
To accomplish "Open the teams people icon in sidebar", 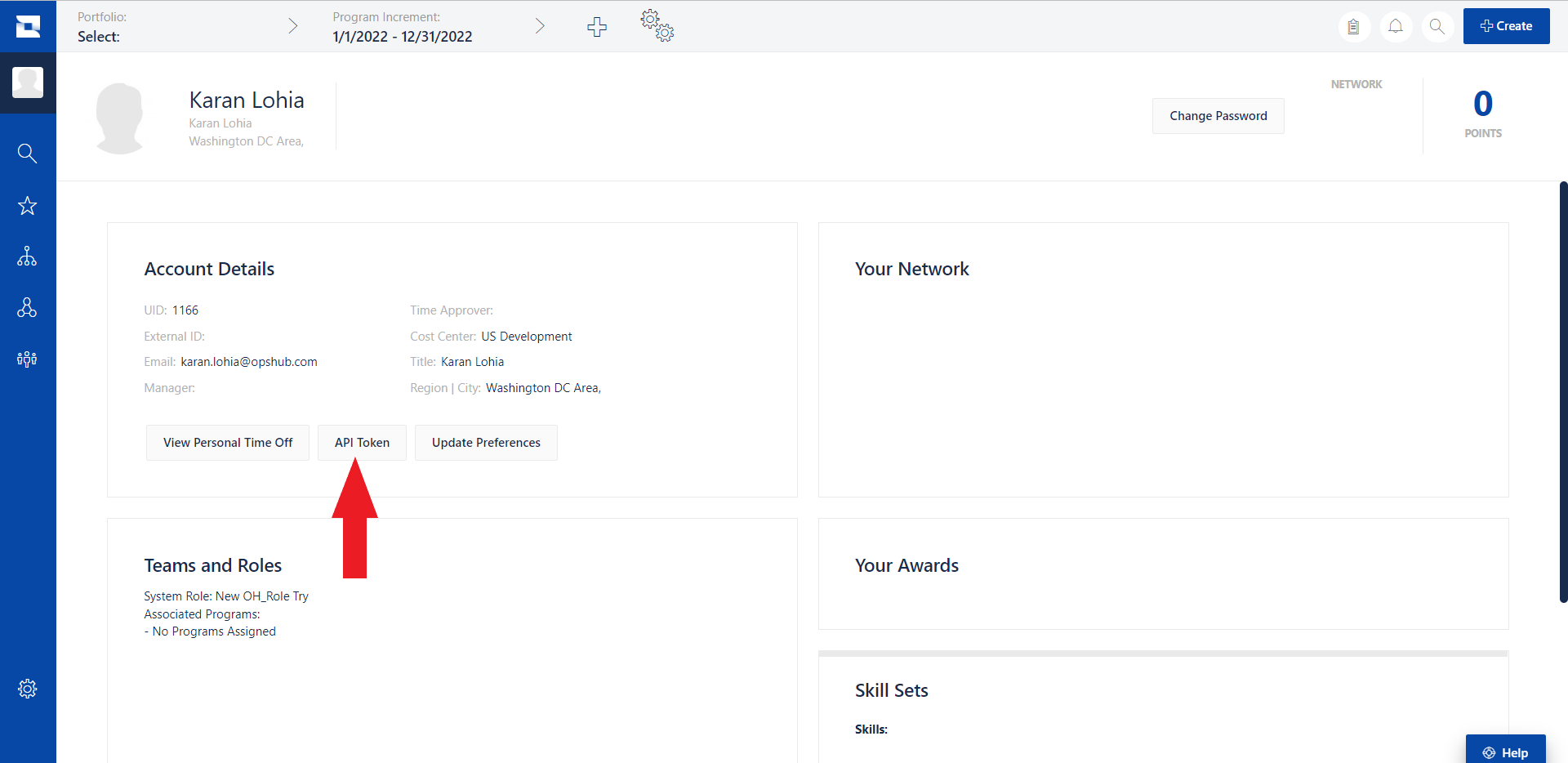I will click(27, 359).
